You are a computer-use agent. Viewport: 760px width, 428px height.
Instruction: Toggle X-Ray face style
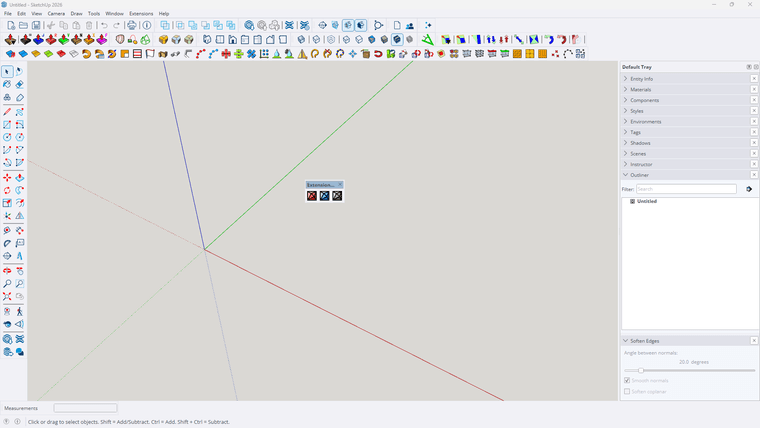click(301, 40)
